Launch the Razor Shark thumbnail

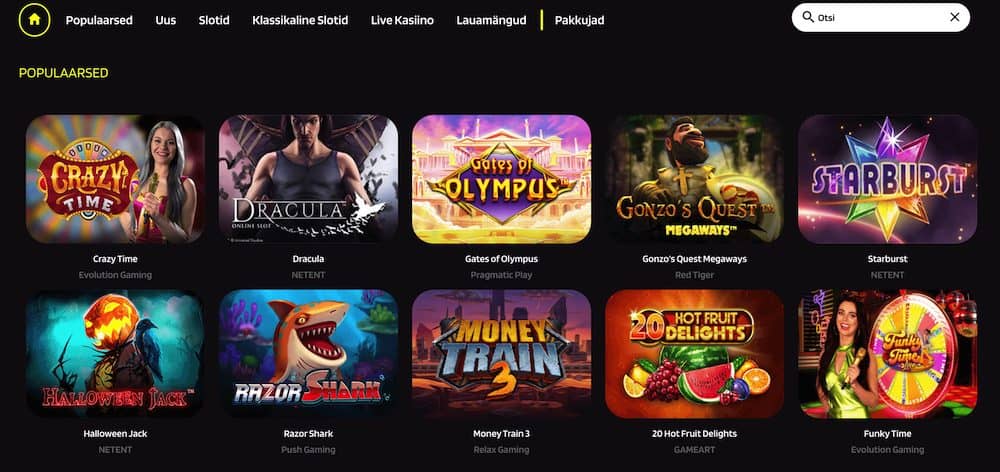(308, 354)
